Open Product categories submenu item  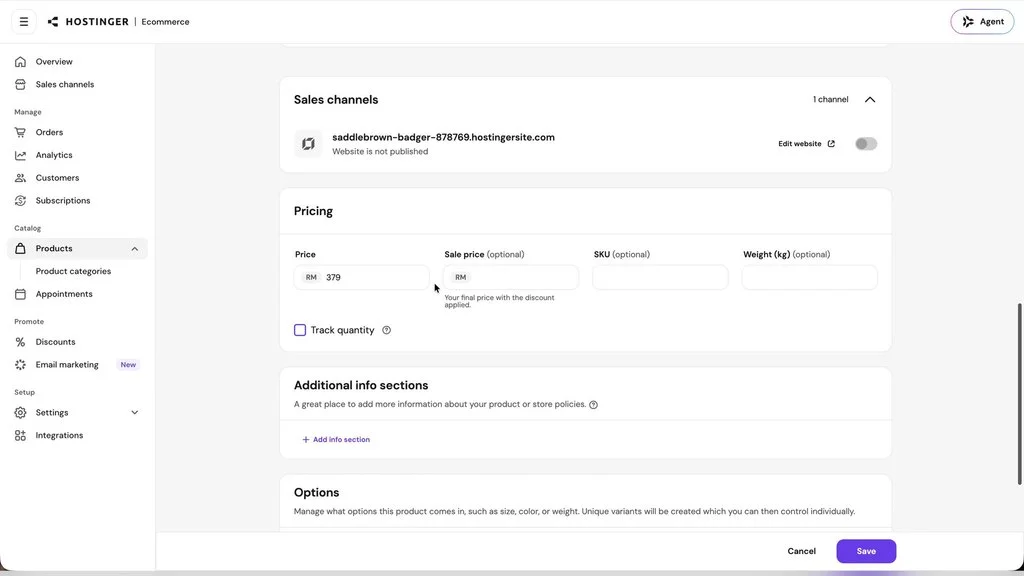click(x=73, y=271)
